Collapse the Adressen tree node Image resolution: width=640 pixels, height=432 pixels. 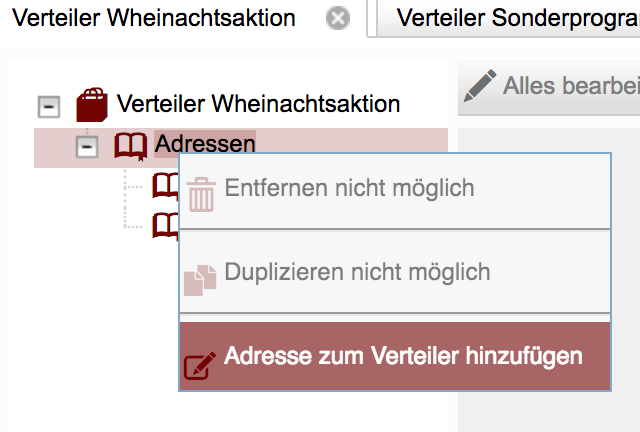pyautogui.click(x=87, y=147)
